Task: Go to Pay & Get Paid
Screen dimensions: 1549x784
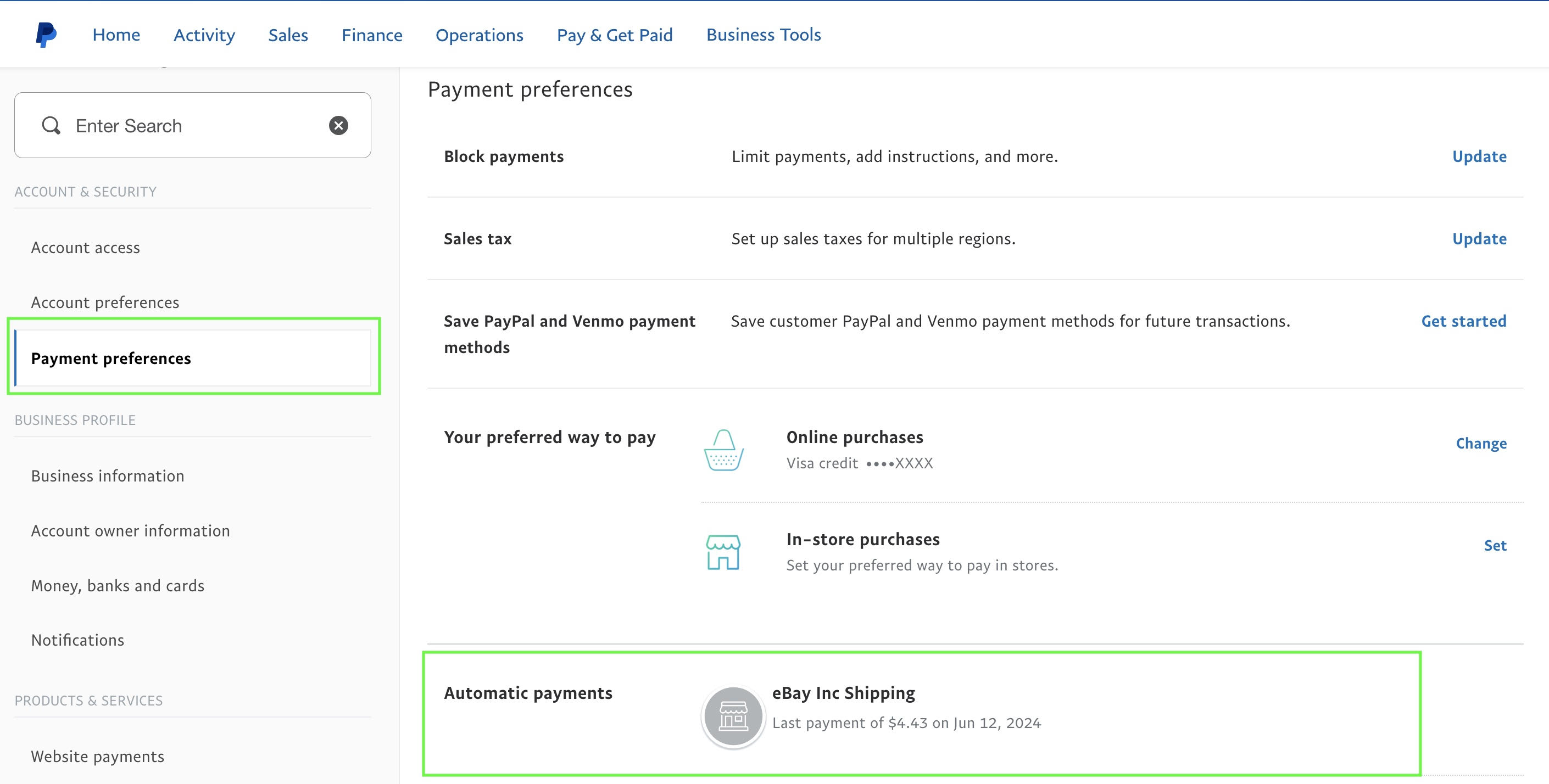Action: pos(615,35)
